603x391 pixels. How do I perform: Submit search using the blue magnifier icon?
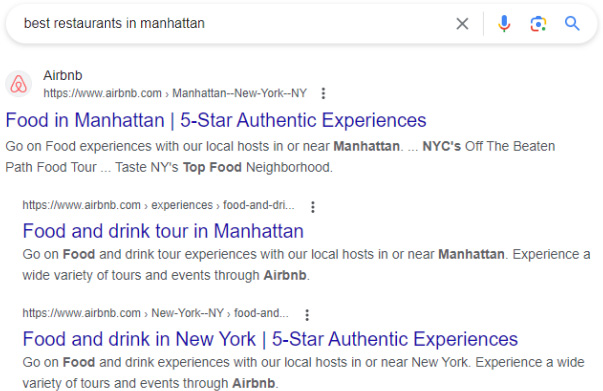[572, 24]
